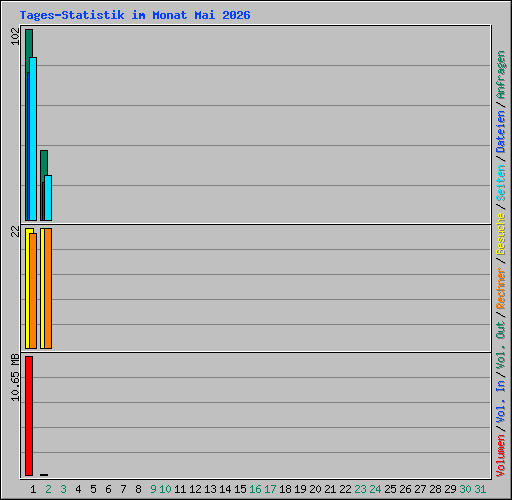The image size is (512, 500).
Task: Click the red Volumen legend label
Action: point(501,455)
